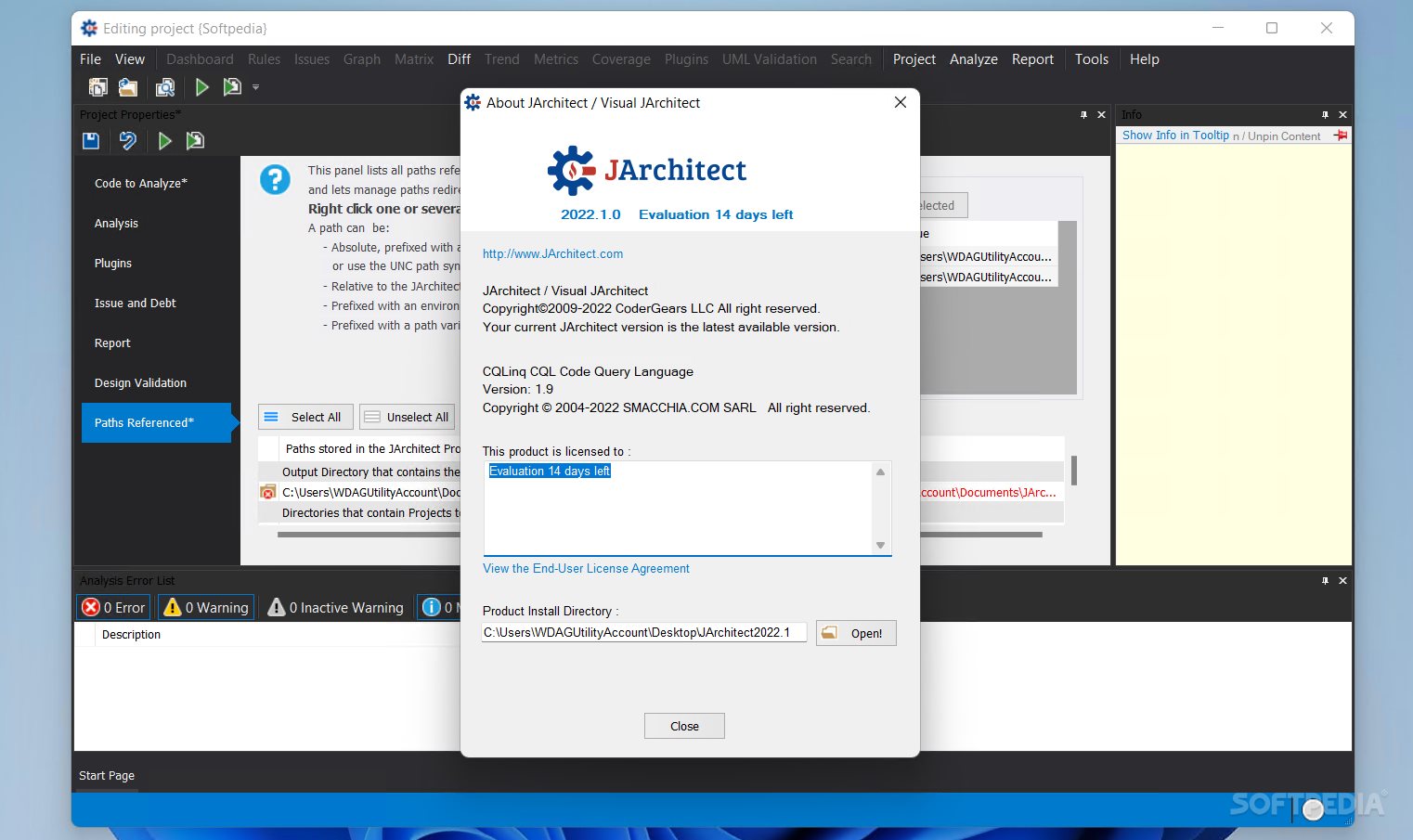
Task: Click the Product Install Directory path field
Action: pyautogui.click(x=644, y=633)
